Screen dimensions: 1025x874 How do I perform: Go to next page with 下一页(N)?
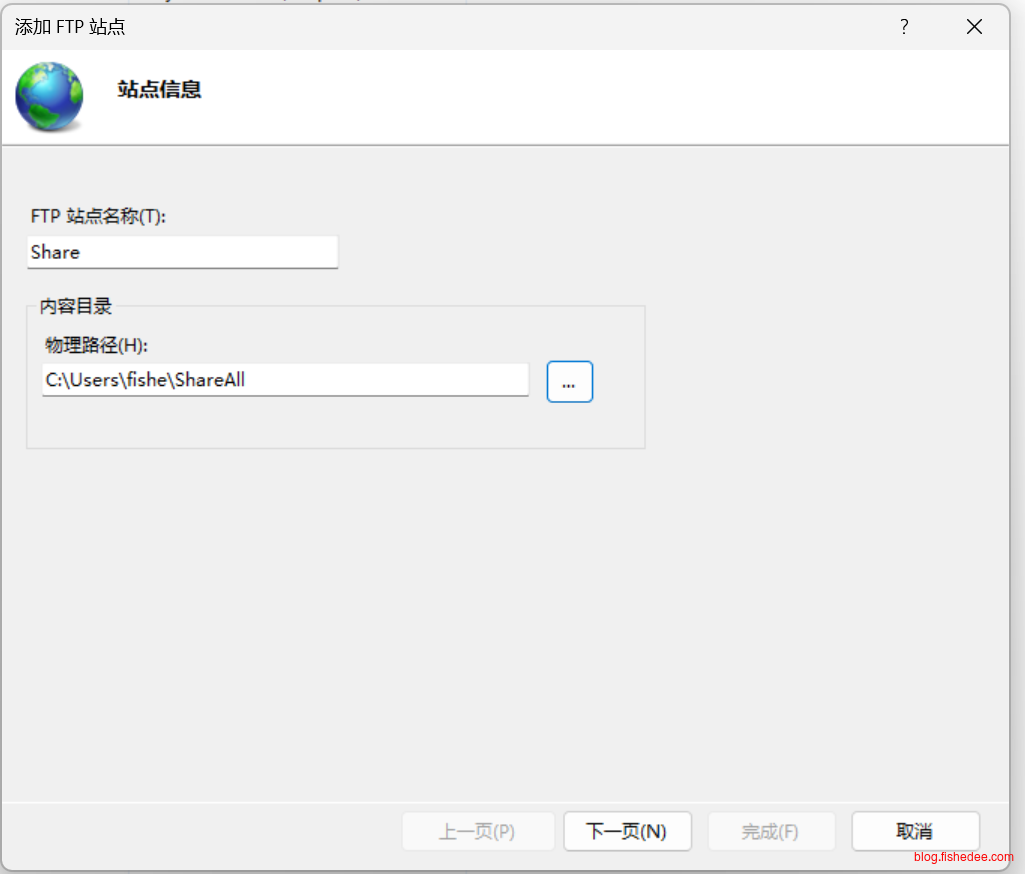(x=627, y=831)
